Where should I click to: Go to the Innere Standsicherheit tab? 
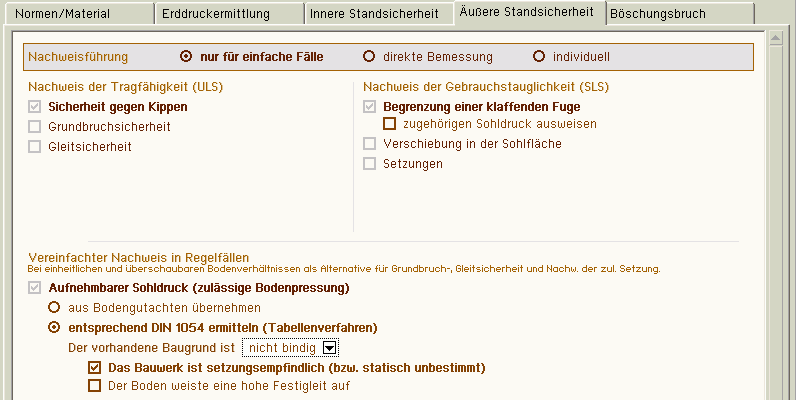pos(374,14)
